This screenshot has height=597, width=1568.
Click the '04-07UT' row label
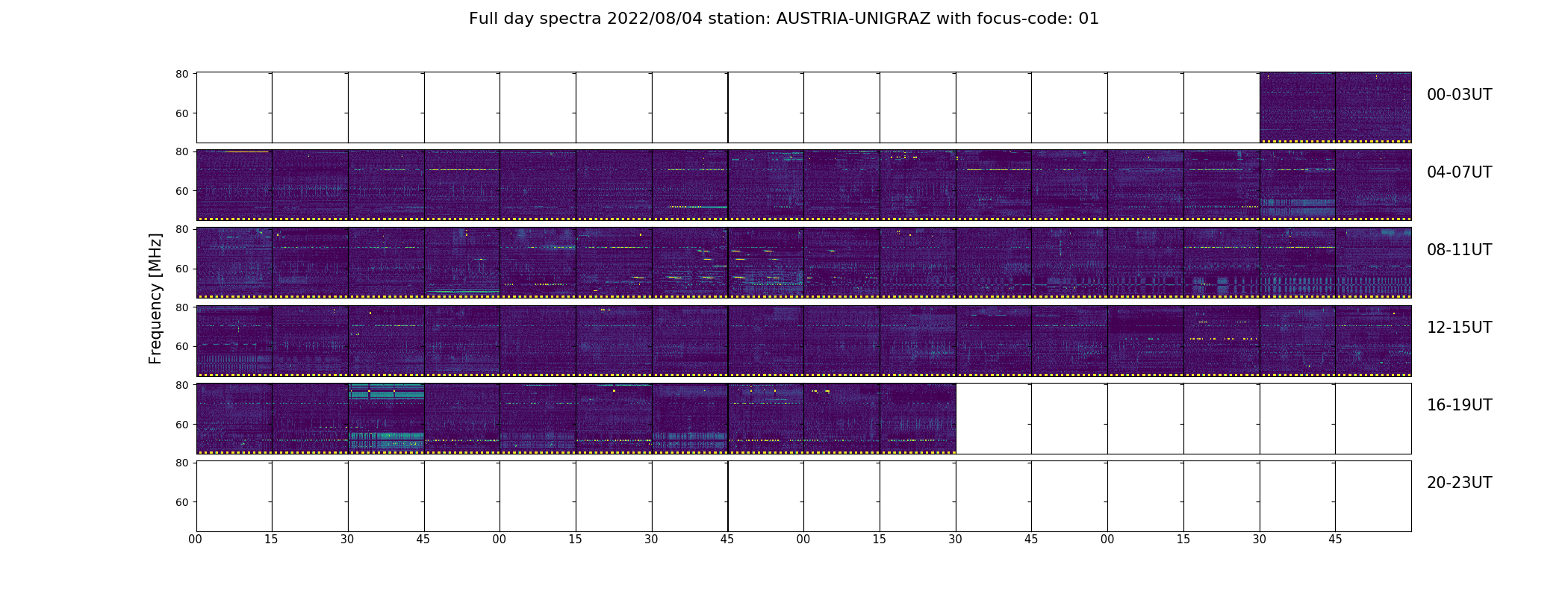(x=1459, y=172)
